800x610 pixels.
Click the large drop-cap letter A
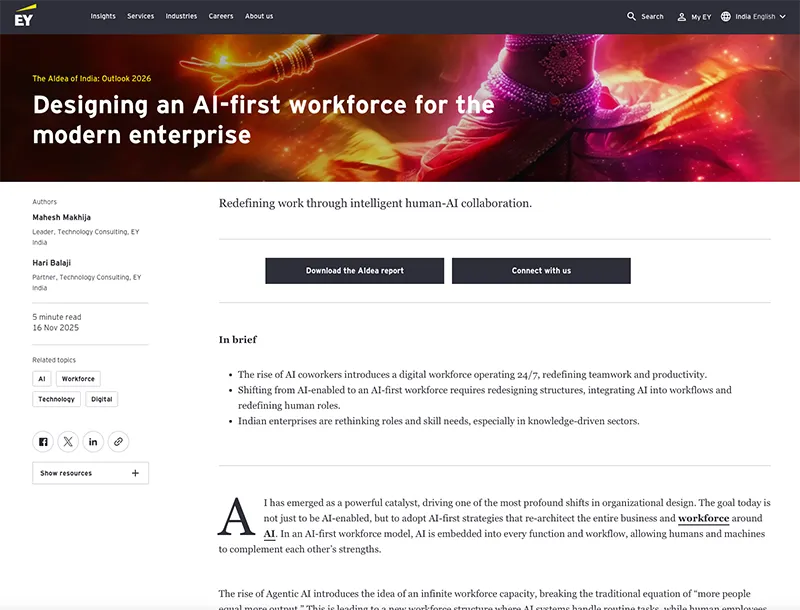pos(236,517)
